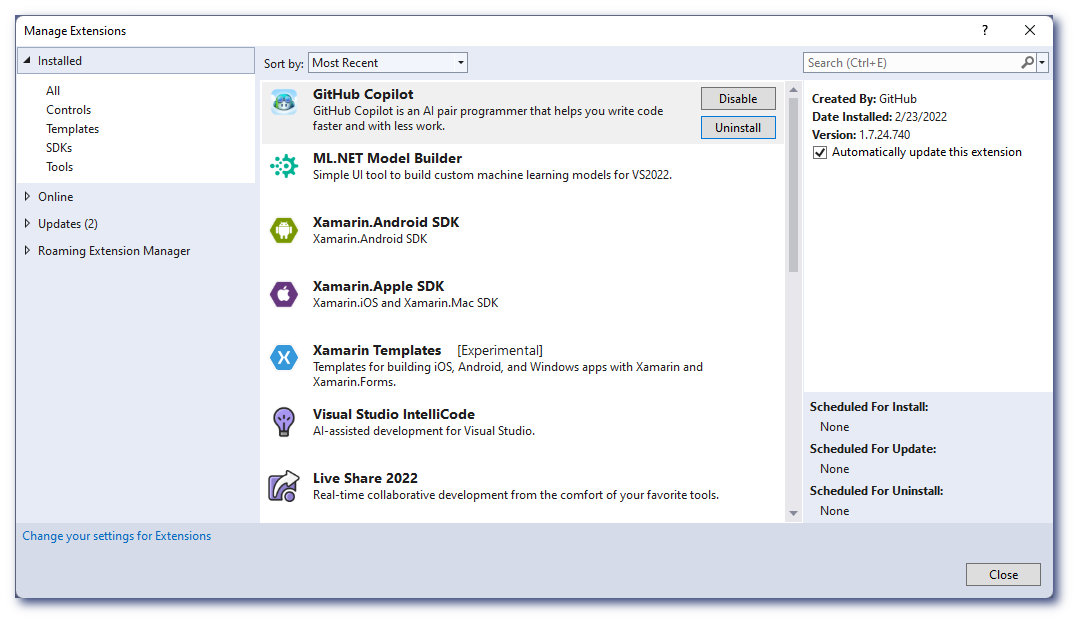Click the [Experimental] tag text
This screenshot has height=623, width=1078.
click(500, 351)
